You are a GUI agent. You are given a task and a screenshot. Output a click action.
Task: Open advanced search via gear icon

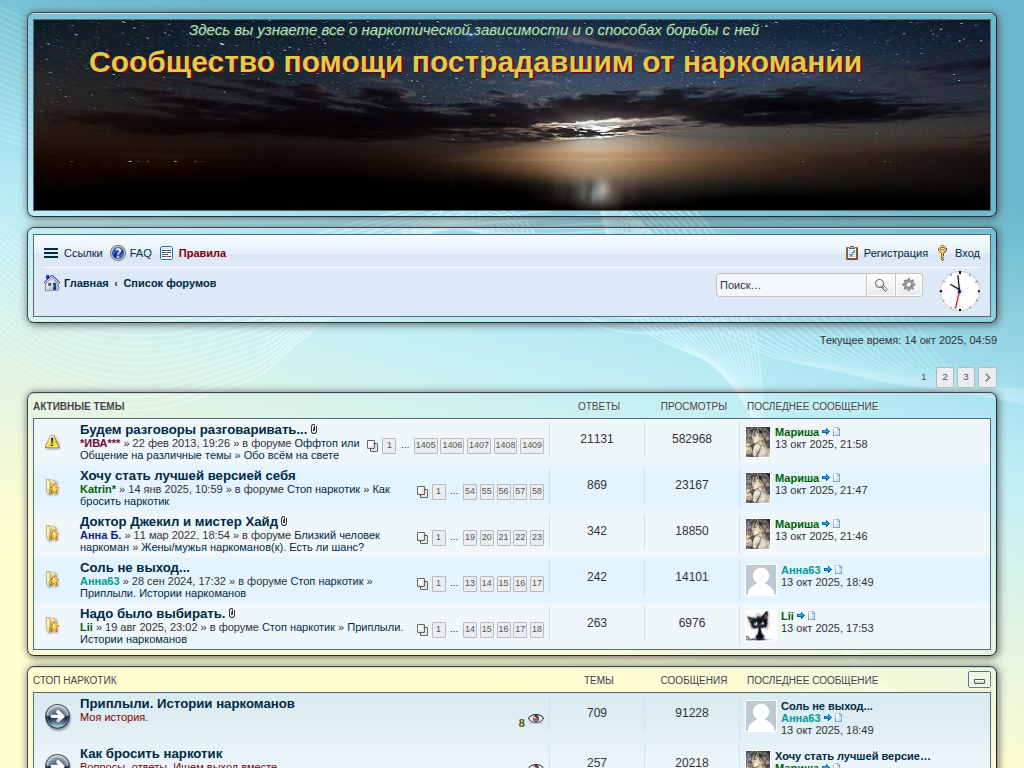[908, 285]
